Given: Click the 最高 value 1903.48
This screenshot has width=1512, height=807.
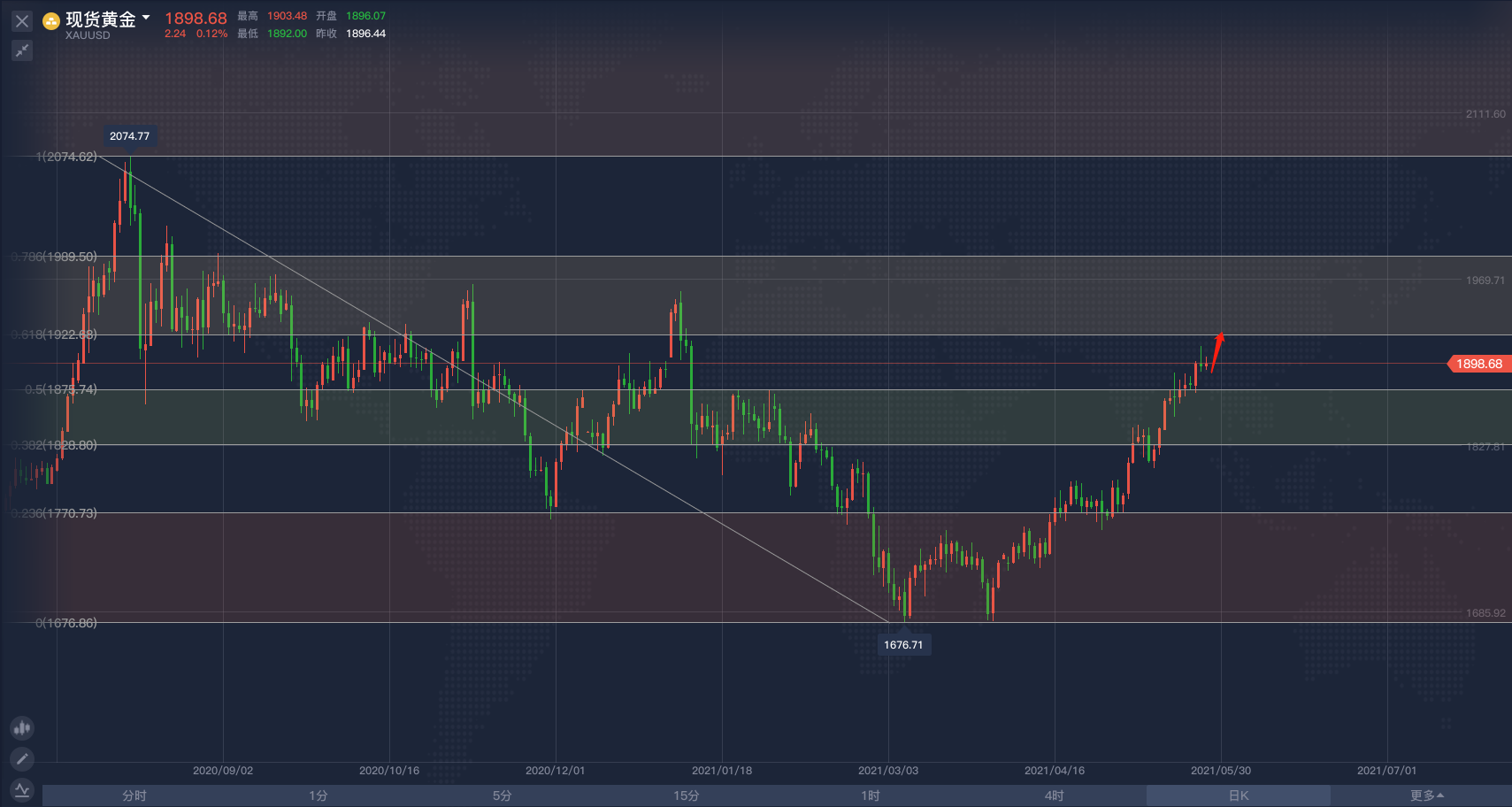Looking at the screenshot, I should click(x=287, y=16).
